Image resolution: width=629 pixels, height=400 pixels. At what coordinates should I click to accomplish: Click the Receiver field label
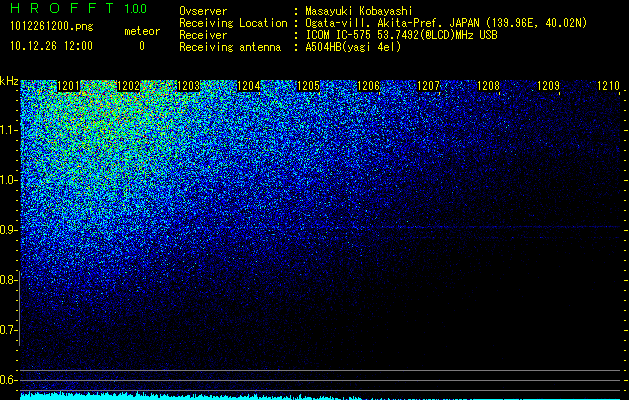(203, 35)
